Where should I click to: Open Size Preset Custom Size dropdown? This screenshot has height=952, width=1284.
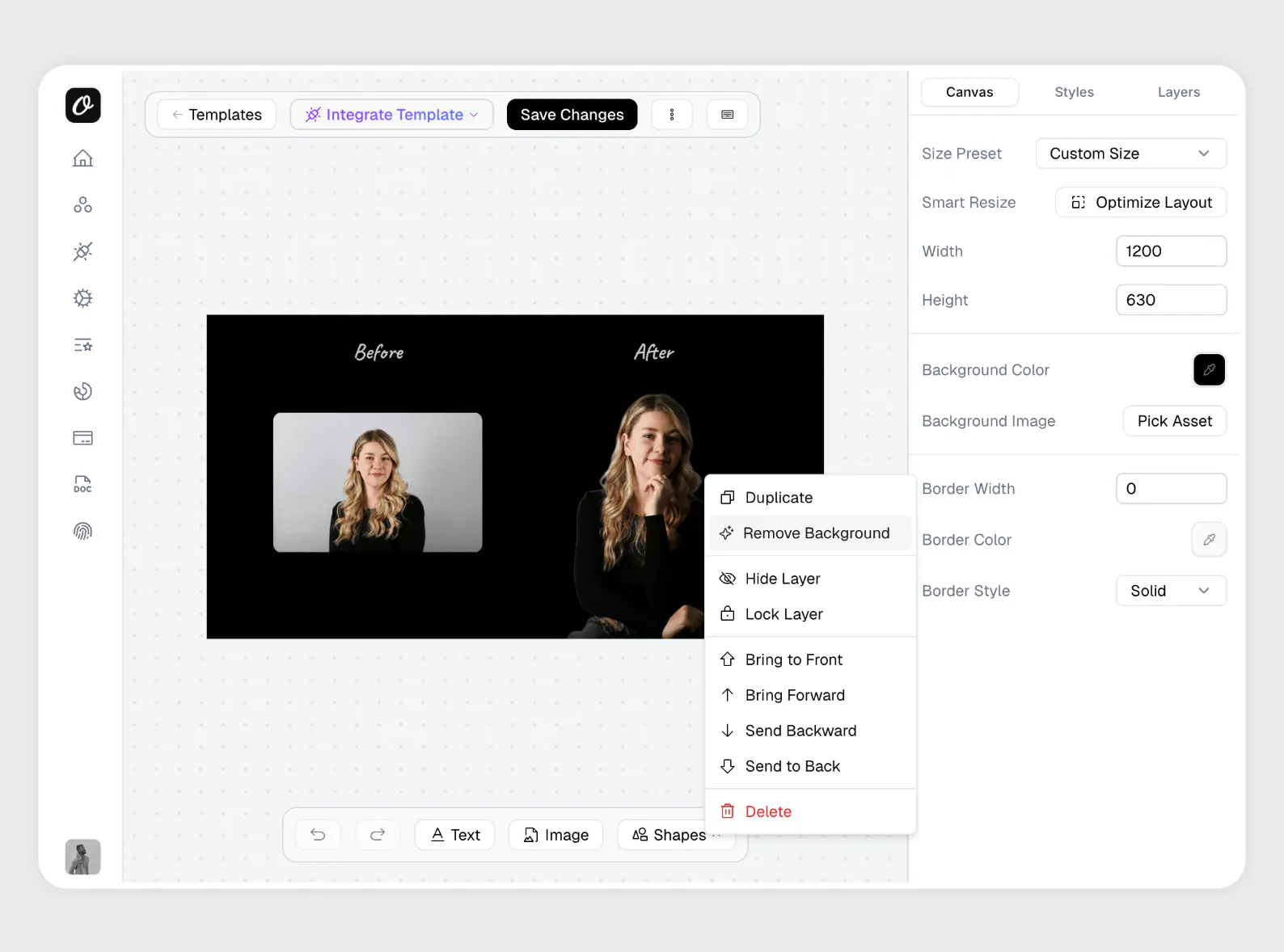[x=1131, y=154]
